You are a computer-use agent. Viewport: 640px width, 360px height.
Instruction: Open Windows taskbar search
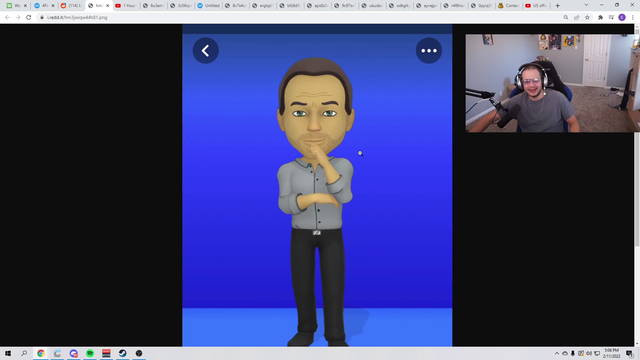(24, 353)
